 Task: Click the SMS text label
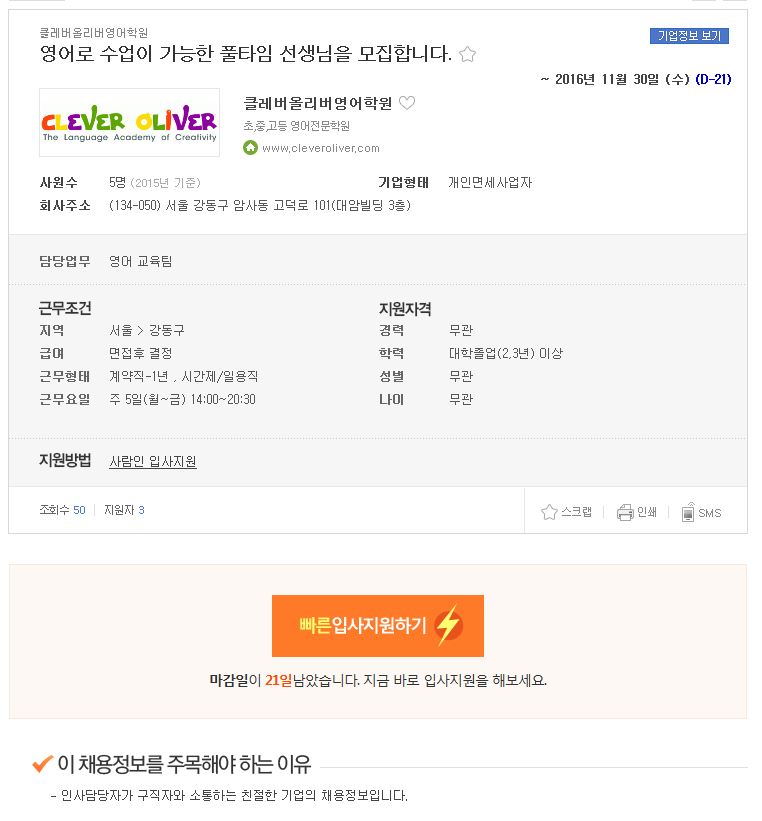pos(710,513)
